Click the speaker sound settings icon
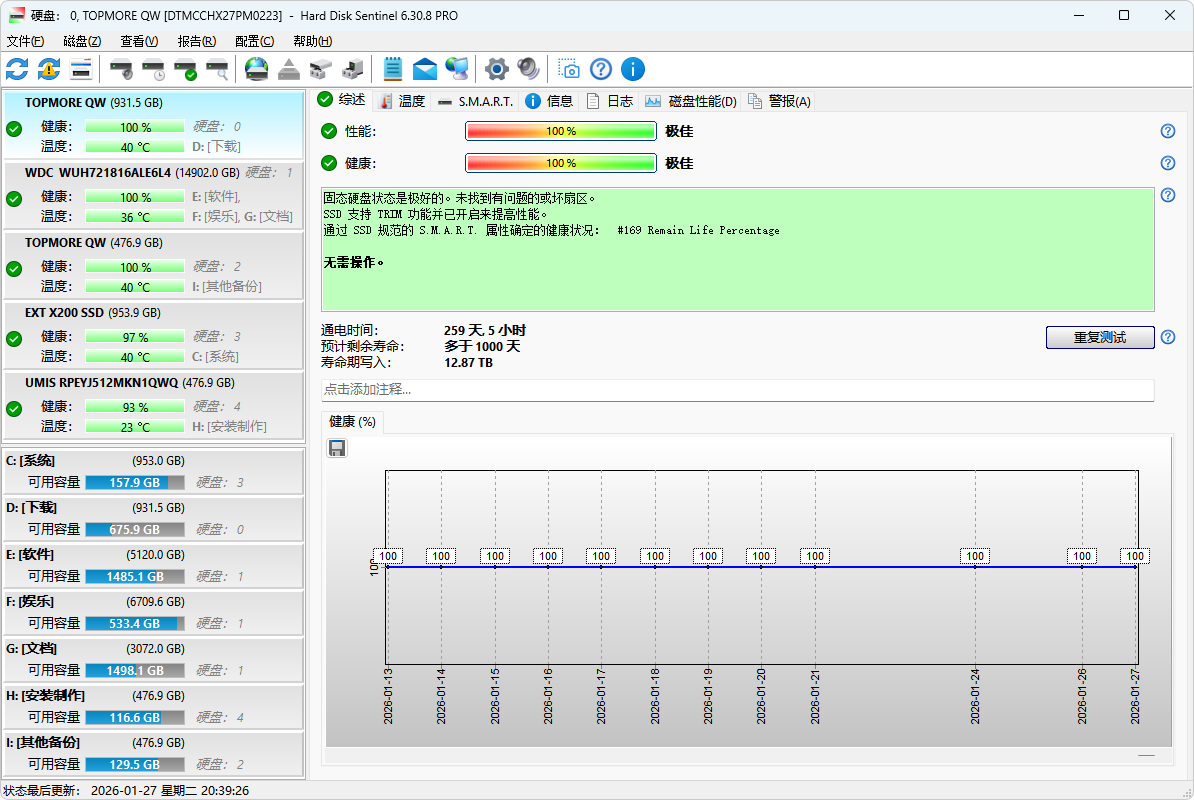 pyautogui.click(x=528, y=69)
